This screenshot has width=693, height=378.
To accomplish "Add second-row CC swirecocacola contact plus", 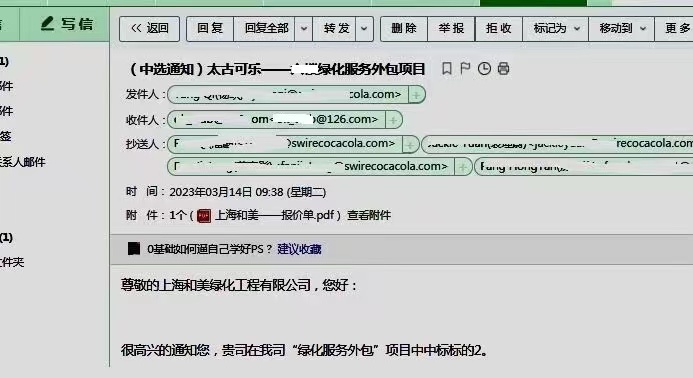I will [462, 167].
